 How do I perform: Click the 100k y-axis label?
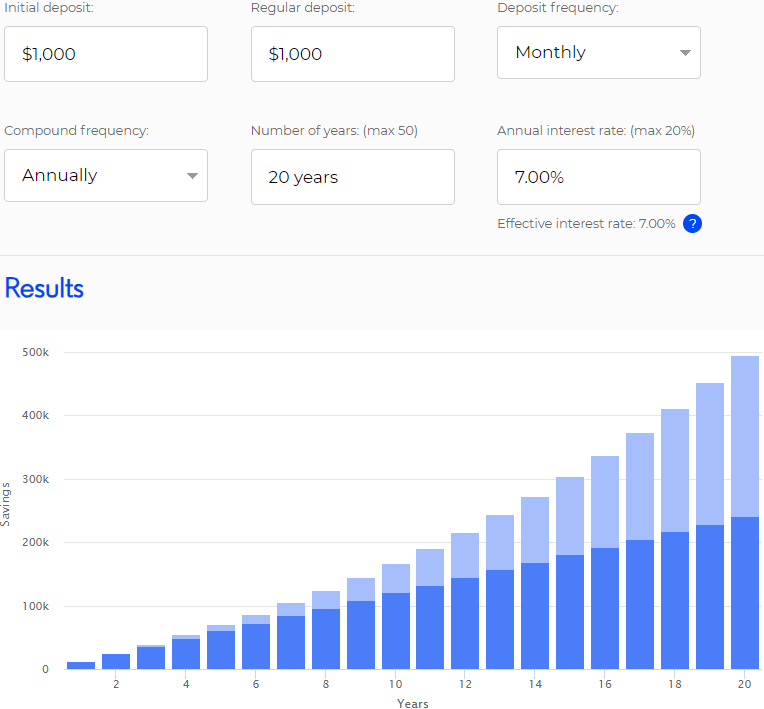click(36, 606)
